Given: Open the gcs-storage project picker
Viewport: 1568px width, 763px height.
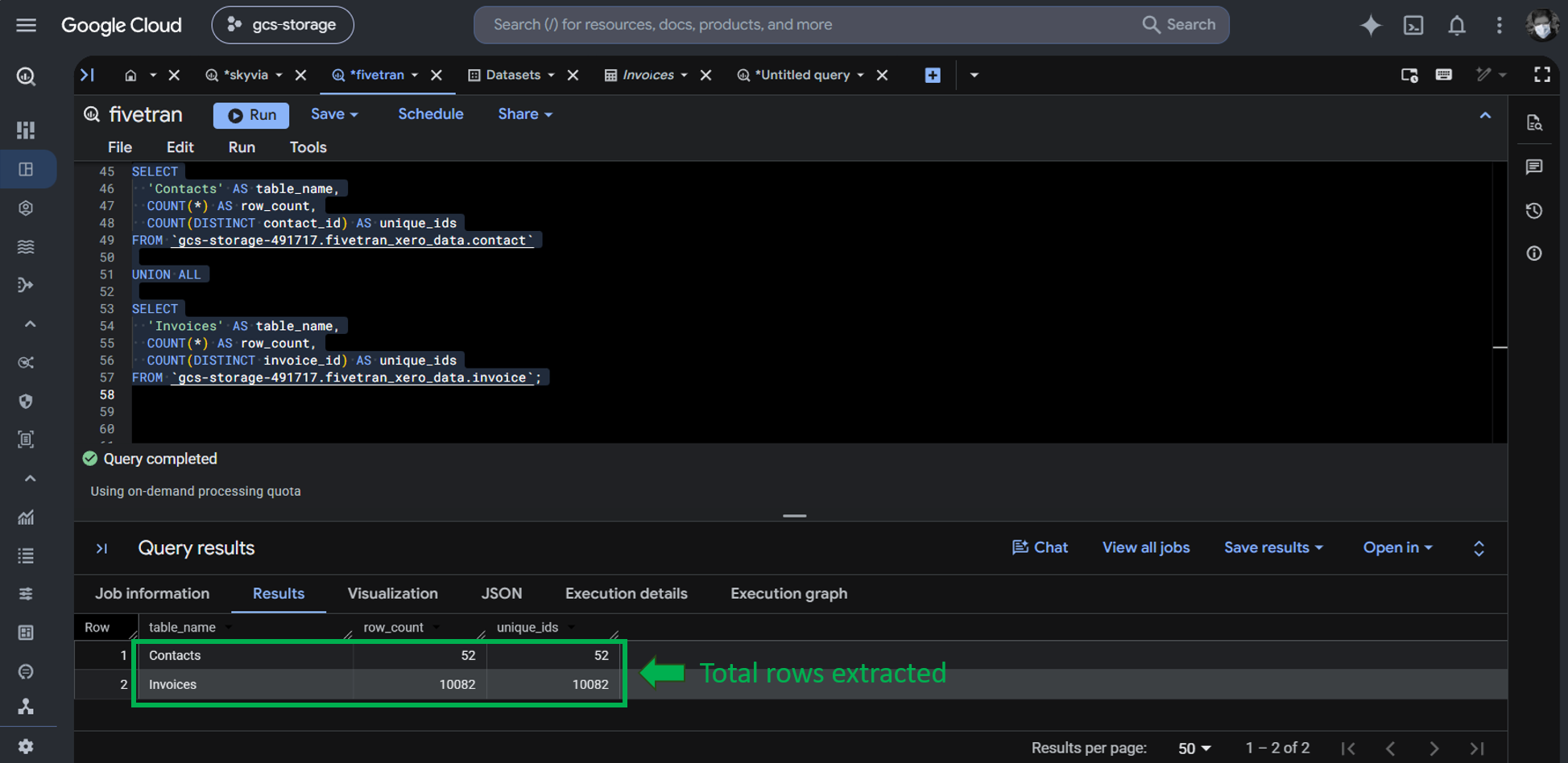Looking at the screenshot, I should point(283,25).
